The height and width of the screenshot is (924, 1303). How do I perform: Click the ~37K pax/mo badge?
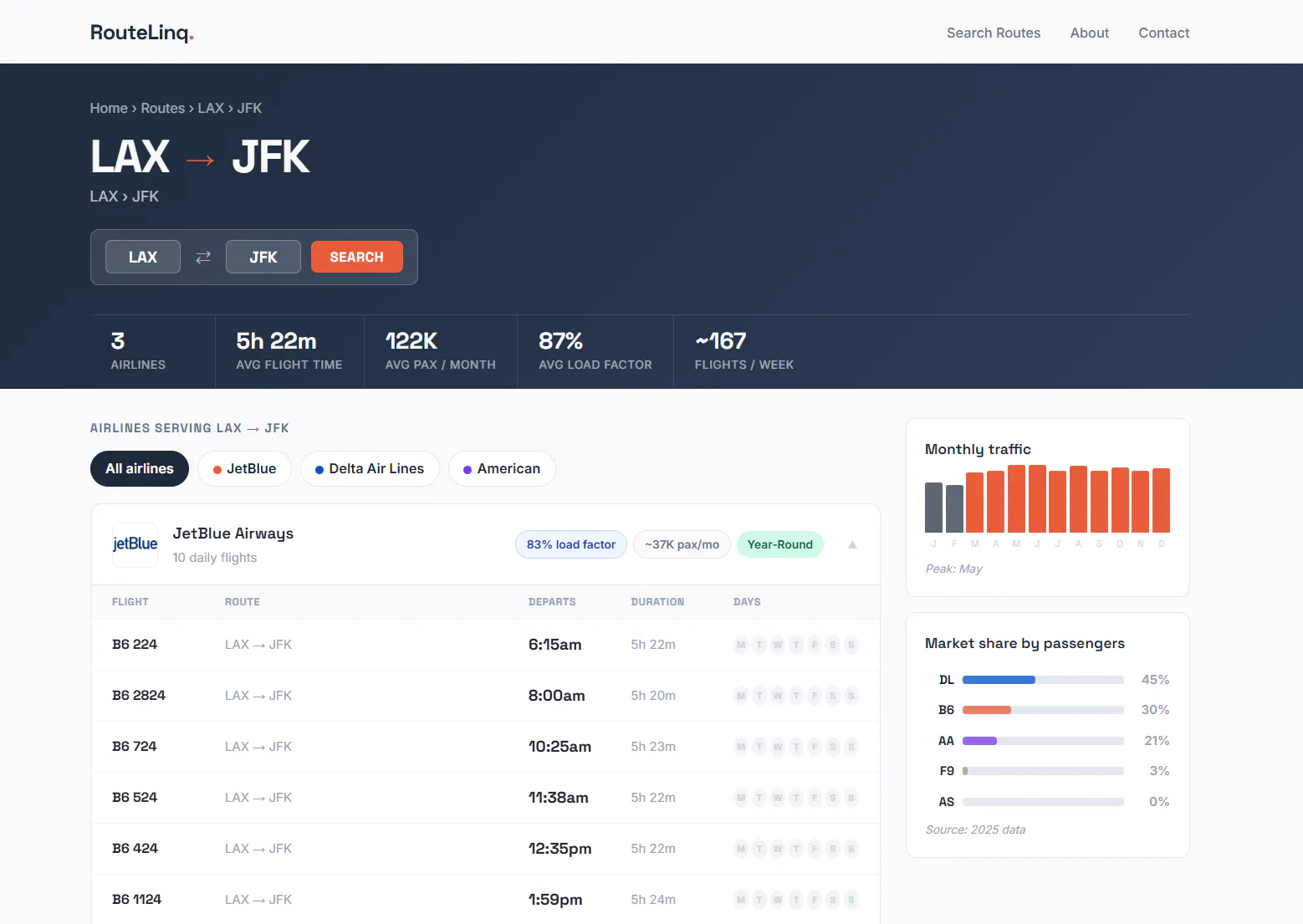(682, 544)
